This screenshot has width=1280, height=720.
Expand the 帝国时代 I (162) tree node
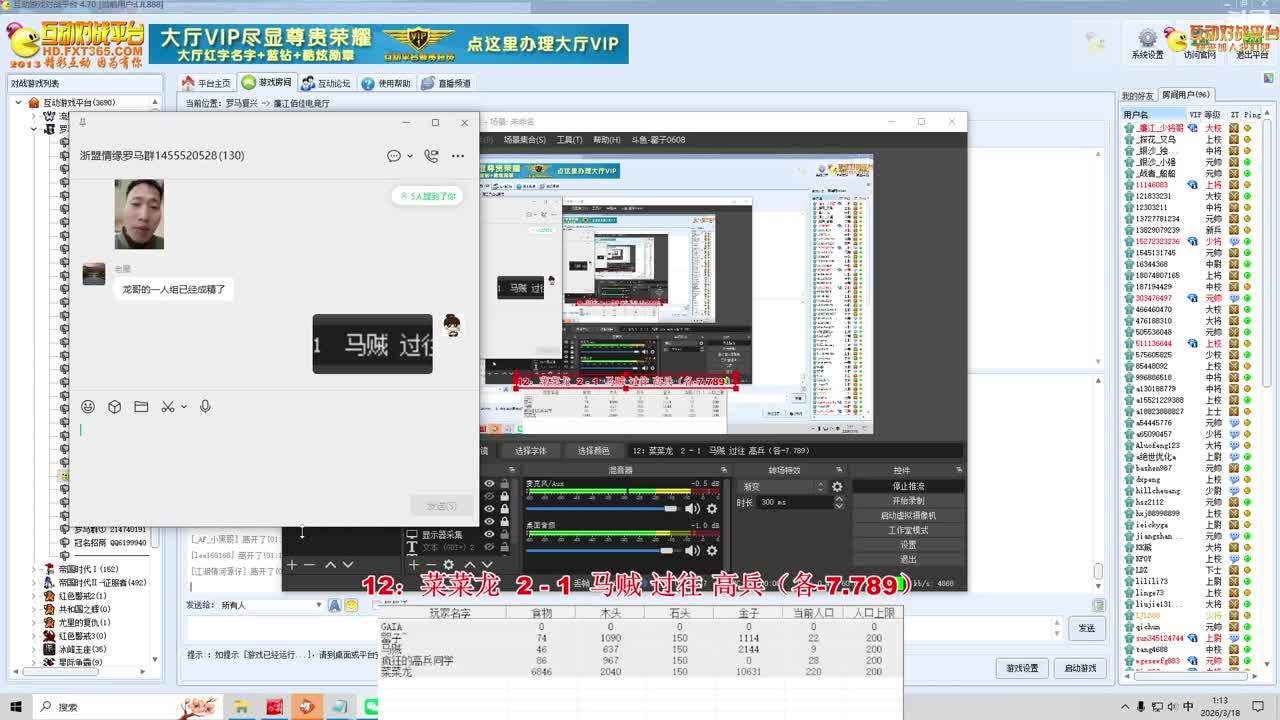[35, 569]
